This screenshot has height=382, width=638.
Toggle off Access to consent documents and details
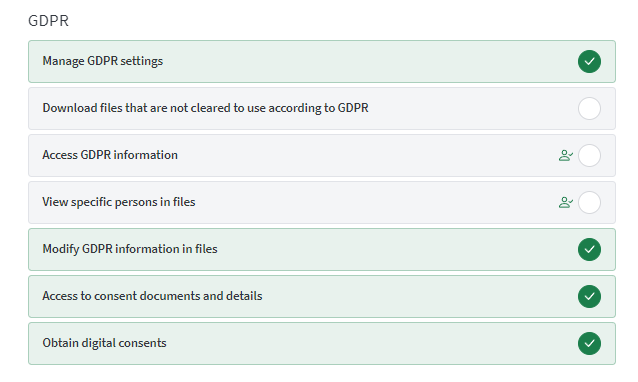589,297
